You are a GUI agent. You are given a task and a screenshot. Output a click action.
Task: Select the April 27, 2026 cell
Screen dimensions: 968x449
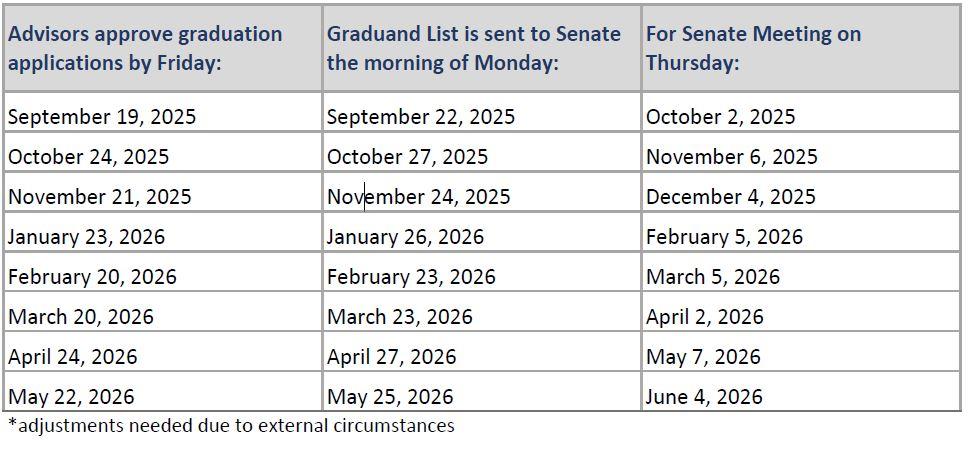point(392,357)
